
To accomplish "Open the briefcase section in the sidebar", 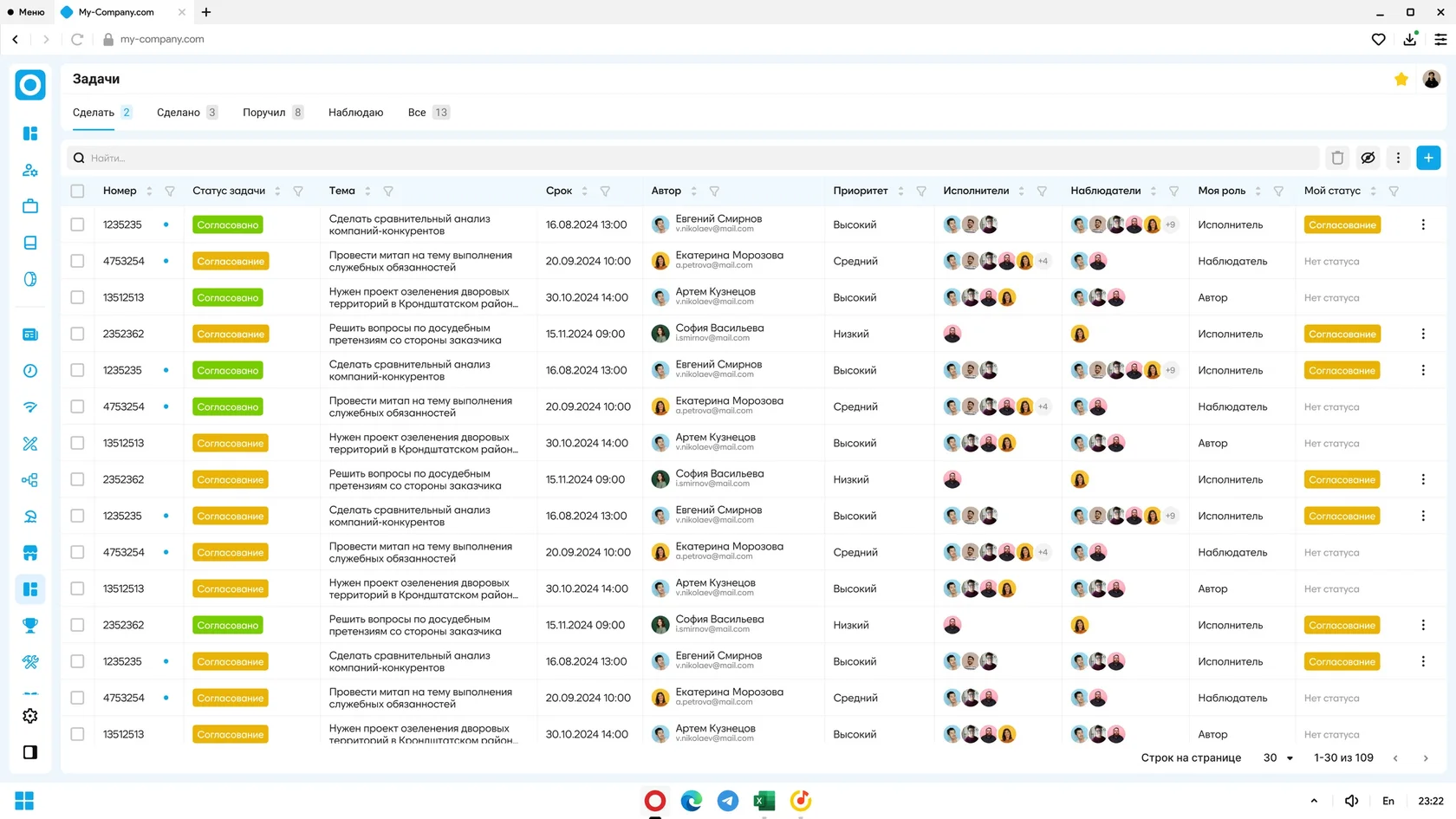I will click(30, 206).
